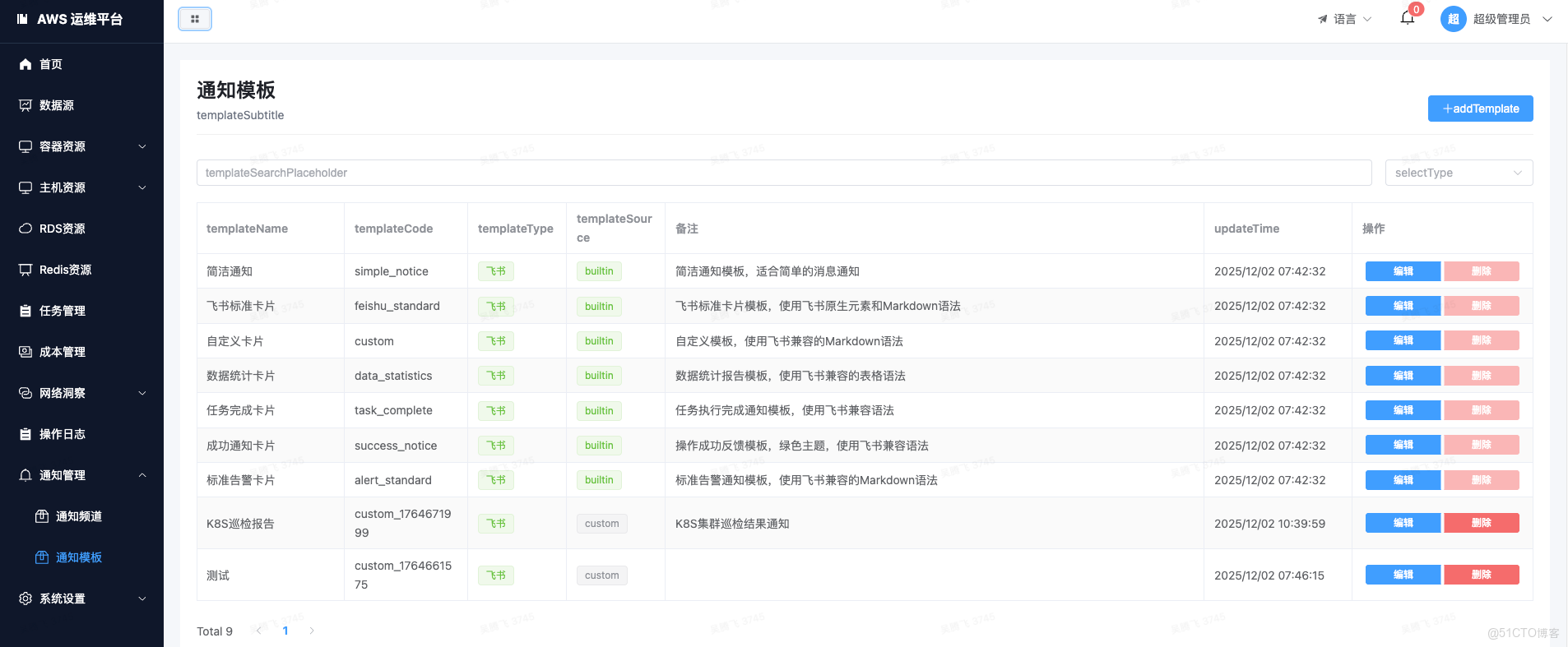
Task: Delete the K8S巡检报告 template
Action: (1481, 523)
